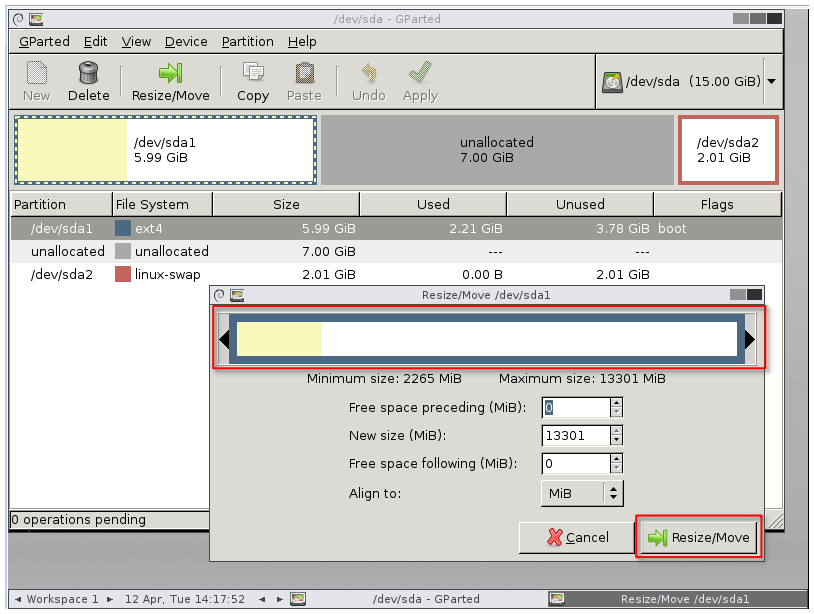Click the GParted icon in dialog title bar
Image resolution: width=814 pixels, height=614 pixels.
[237, 295]
